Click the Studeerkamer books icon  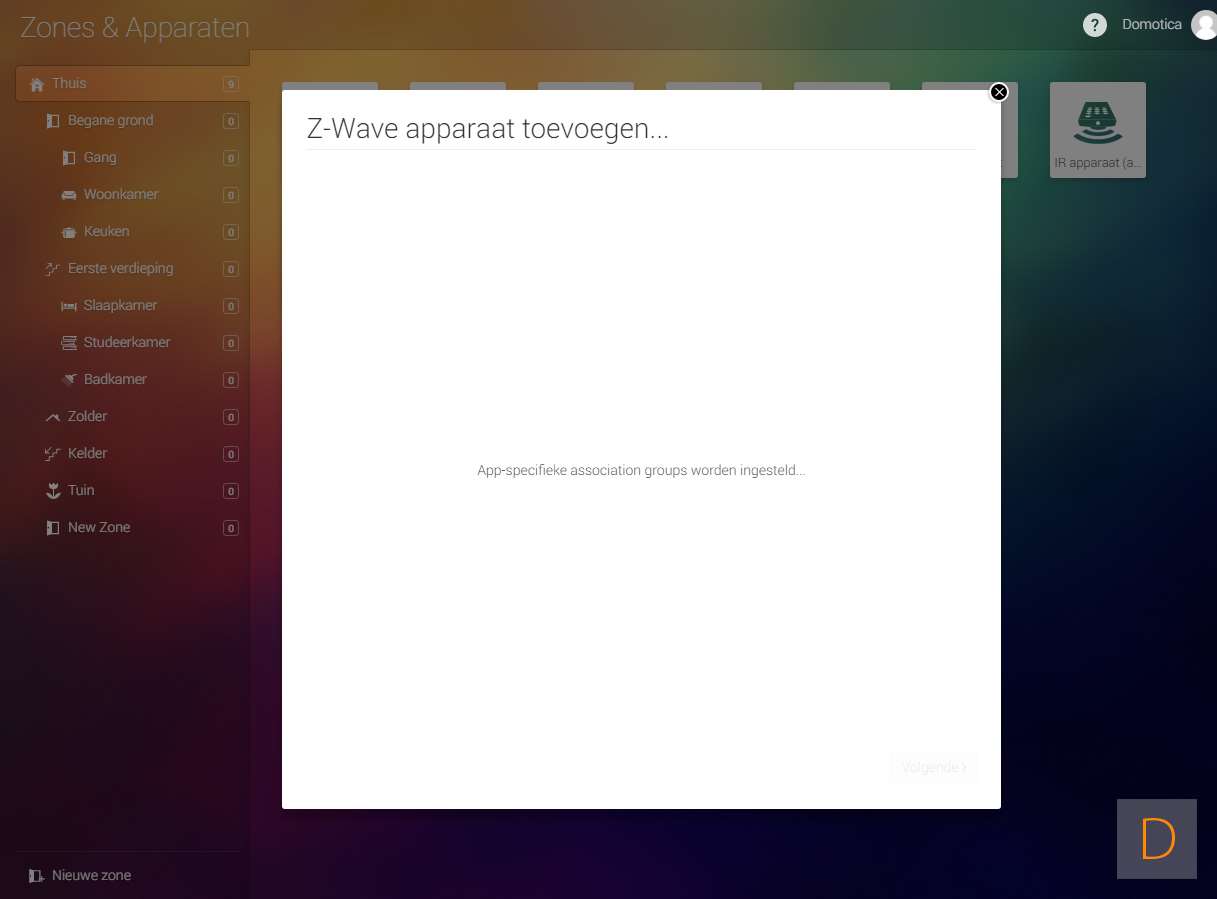69,343
